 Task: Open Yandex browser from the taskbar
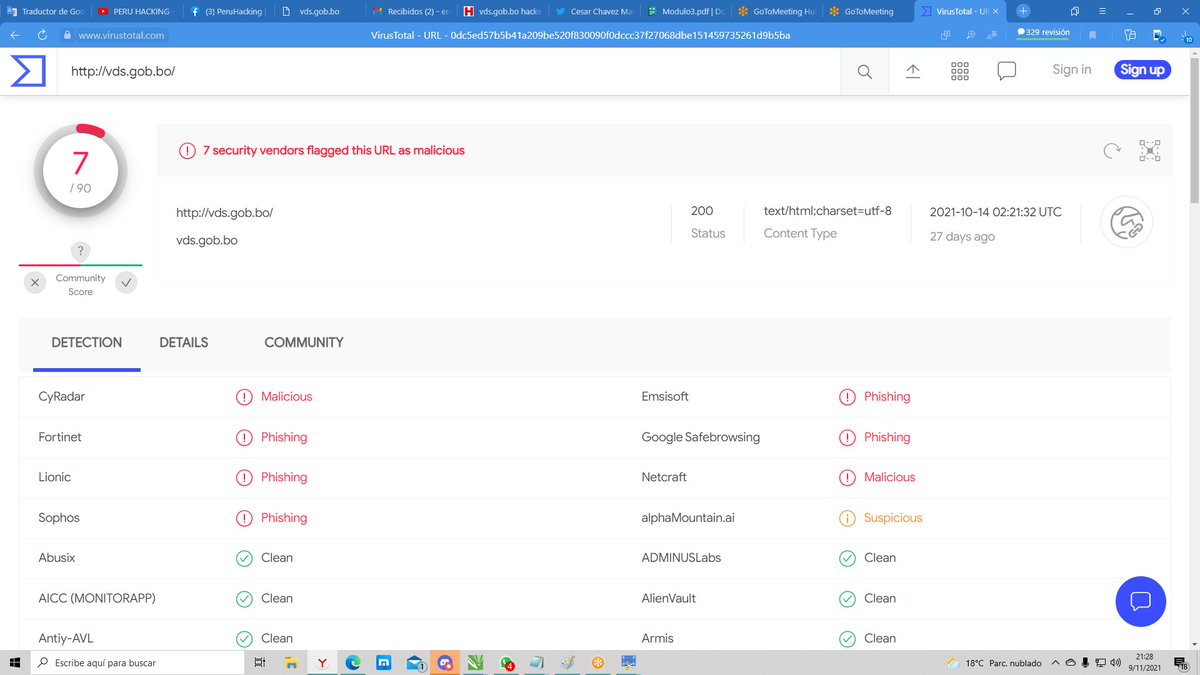tap(322, 663)
